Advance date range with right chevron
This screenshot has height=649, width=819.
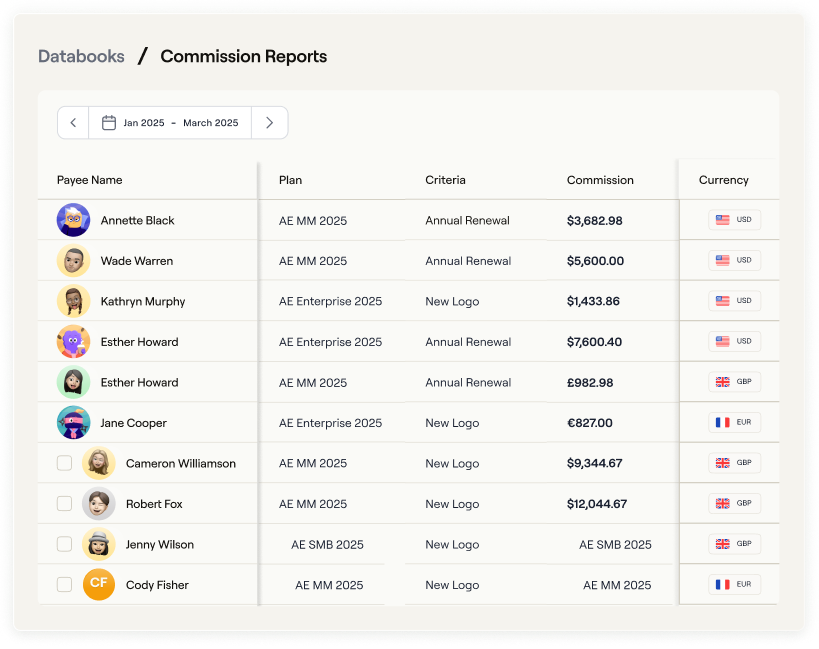(270, 123)
